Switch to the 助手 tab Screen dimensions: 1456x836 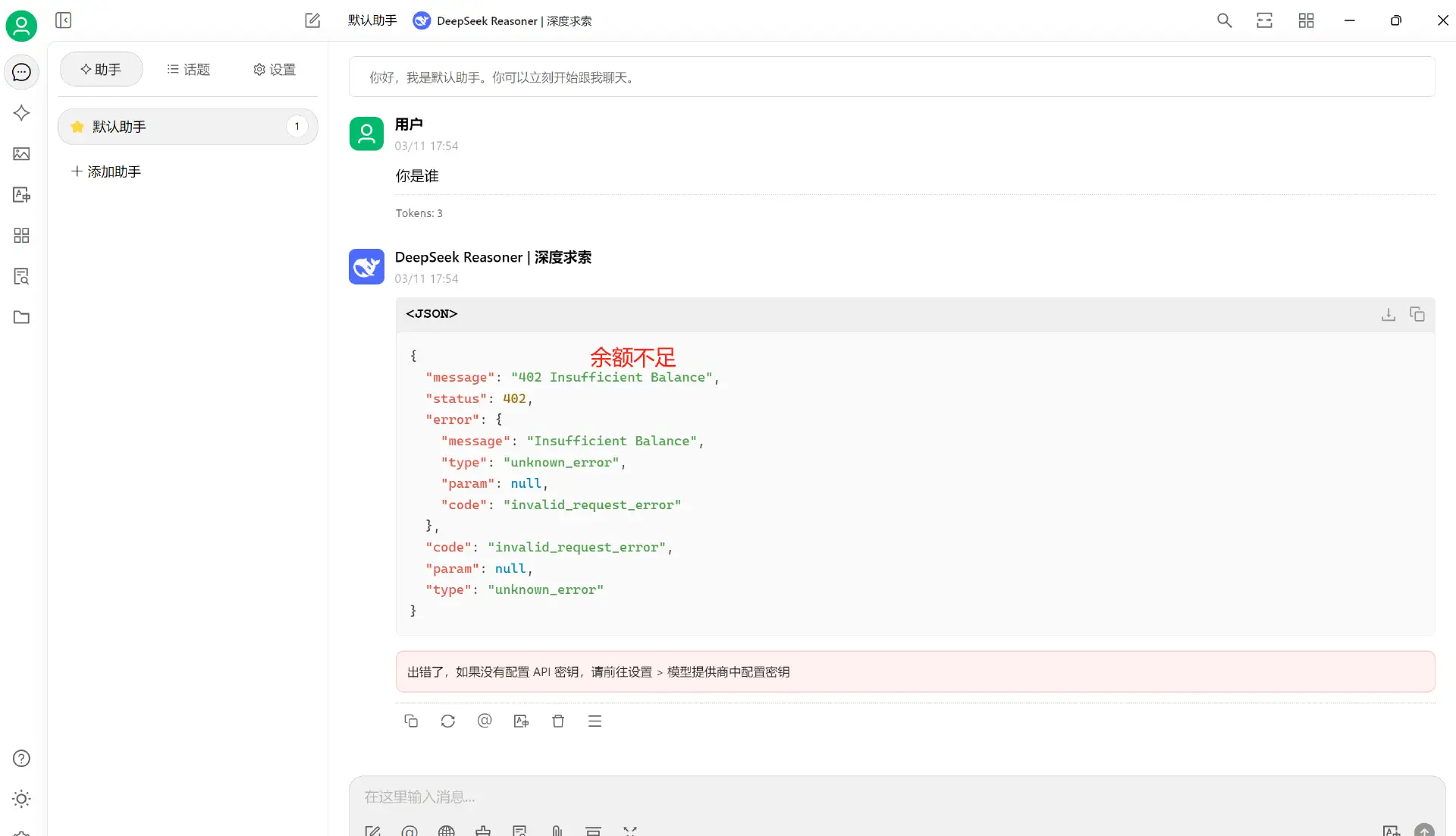101,69
